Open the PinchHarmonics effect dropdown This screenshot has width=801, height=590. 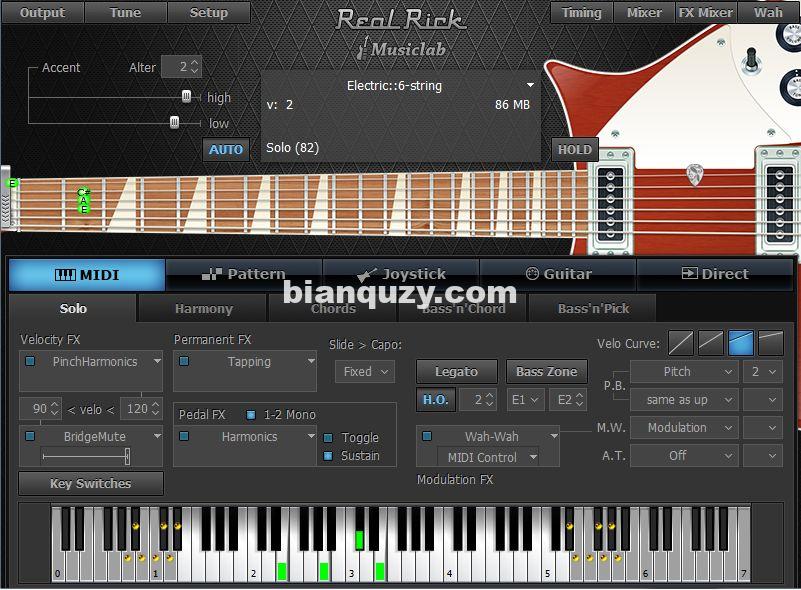[157, 361]
